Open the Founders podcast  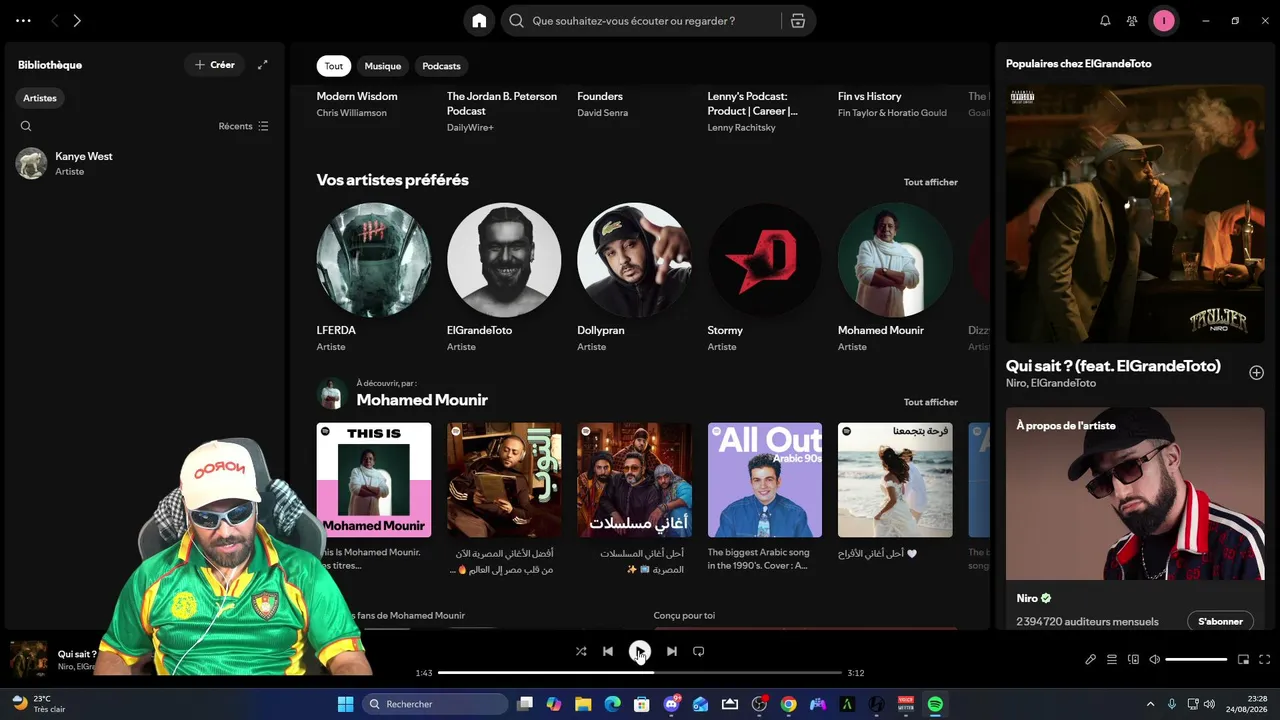click(600, 96)
